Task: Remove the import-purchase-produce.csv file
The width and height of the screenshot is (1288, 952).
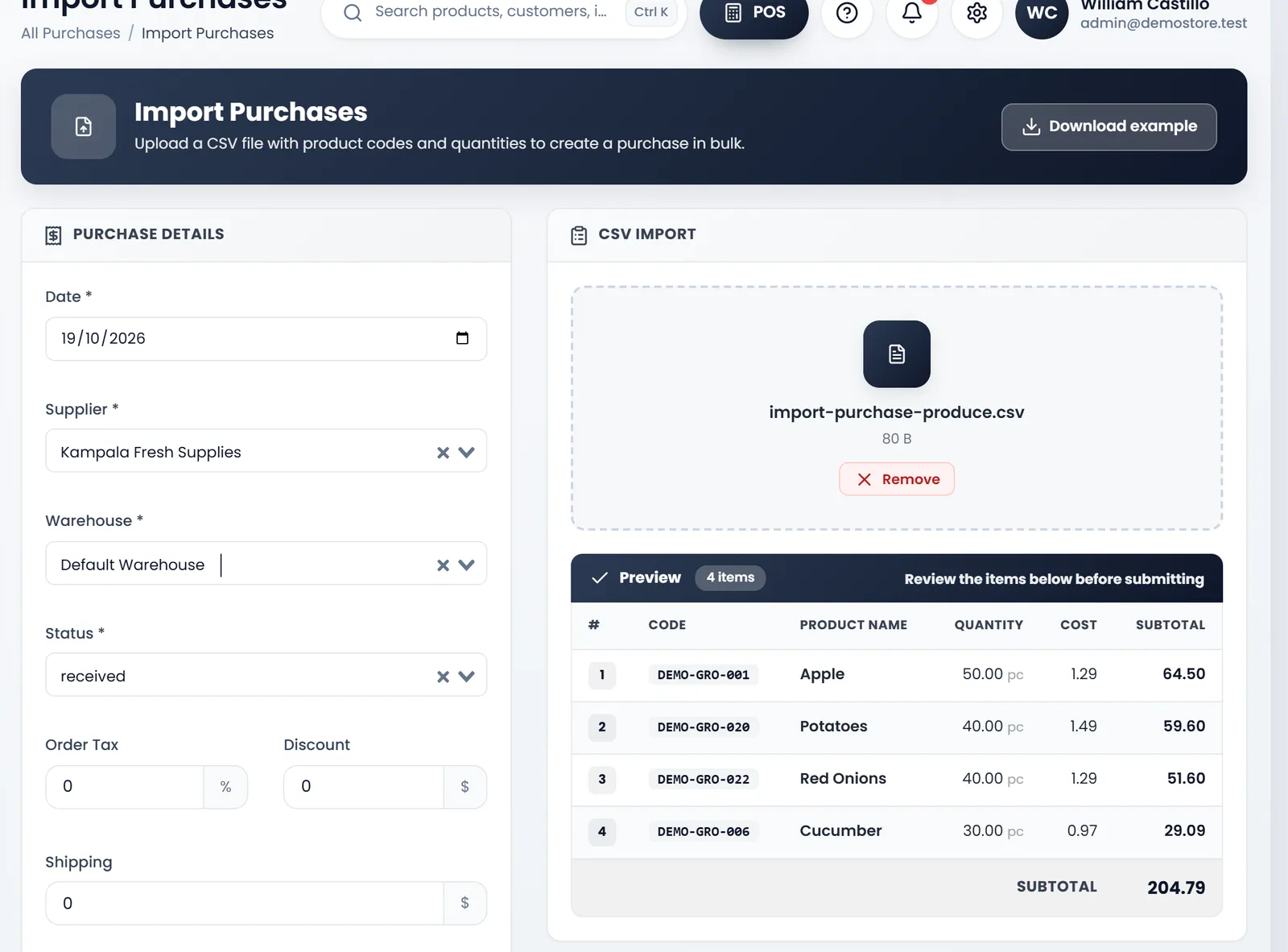Action: click(x=897, y=479)
